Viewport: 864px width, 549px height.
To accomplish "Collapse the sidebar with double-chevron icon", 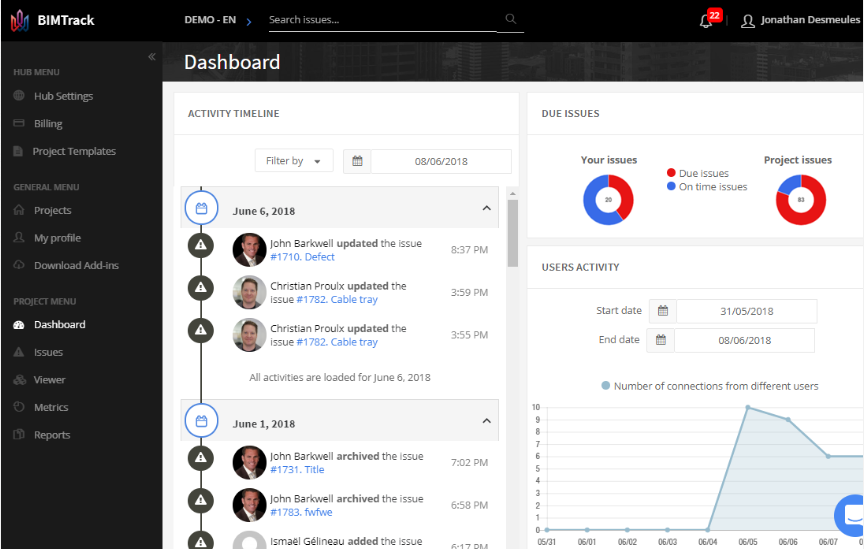I will pyautogui.click(x=152, y=57).
